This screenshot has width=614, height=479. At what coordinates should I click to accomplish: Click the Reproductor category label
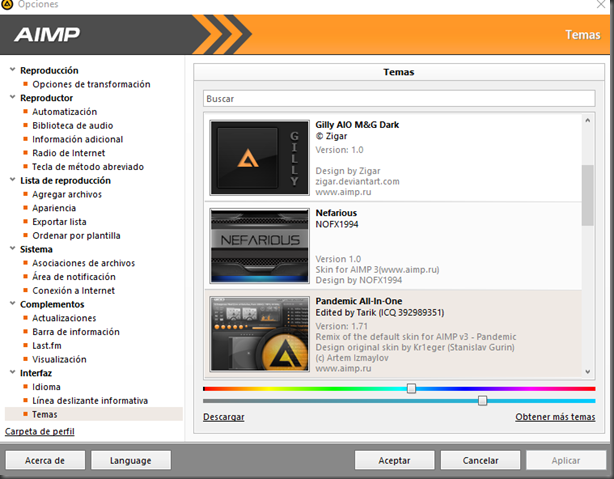(x=47, y=98)
